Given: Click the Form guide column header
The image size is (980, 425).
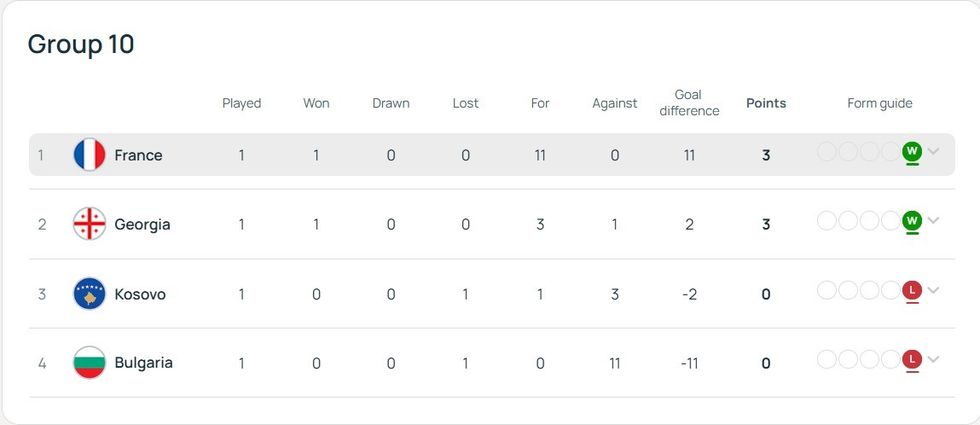Looking at the screenshot, I should click(880, 103).
